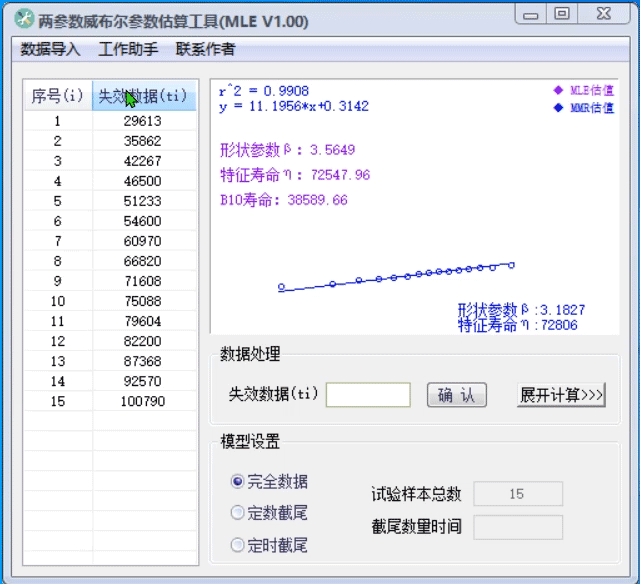Click the blue MMR估值 legend diamond
This screenshot has width=640, height=584.
click(558, 108)
